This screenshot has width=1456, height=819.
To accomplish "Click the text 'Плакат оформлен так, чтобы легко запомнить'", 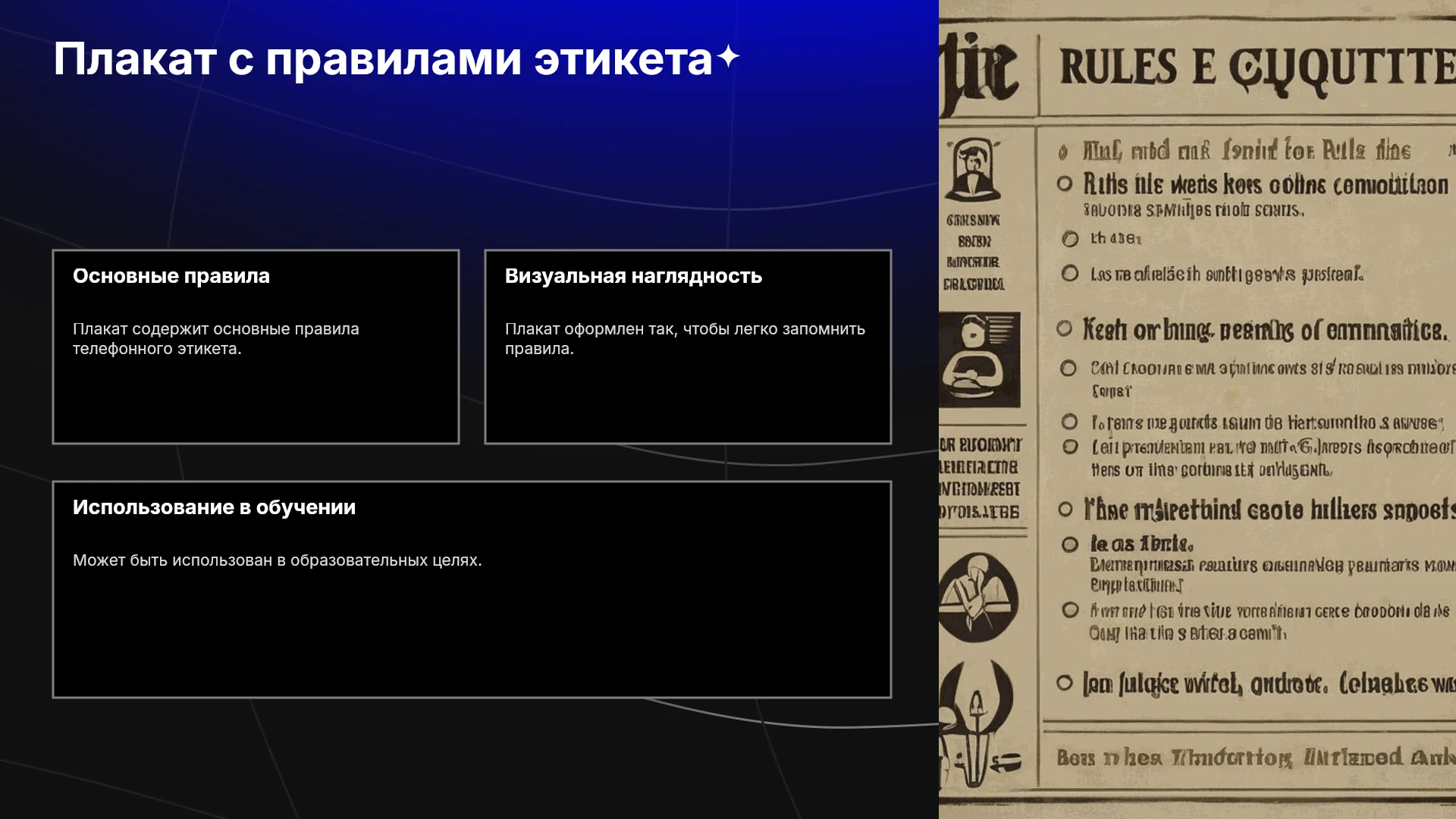I will 685,329.
